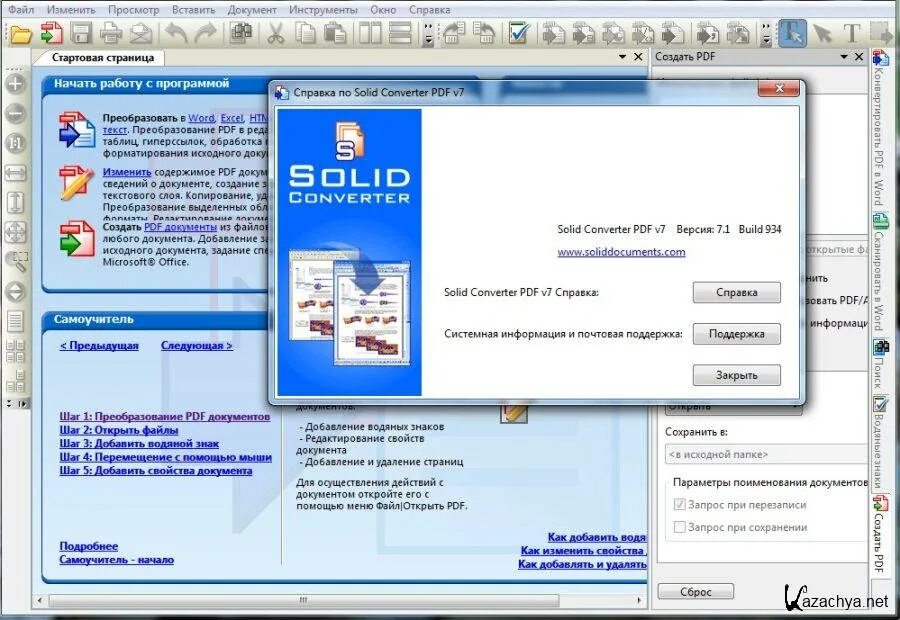Click the Find binoculars toolbar icon
Image resolution: width=900 pixels, height=620 pixels.
pos(241,33)
